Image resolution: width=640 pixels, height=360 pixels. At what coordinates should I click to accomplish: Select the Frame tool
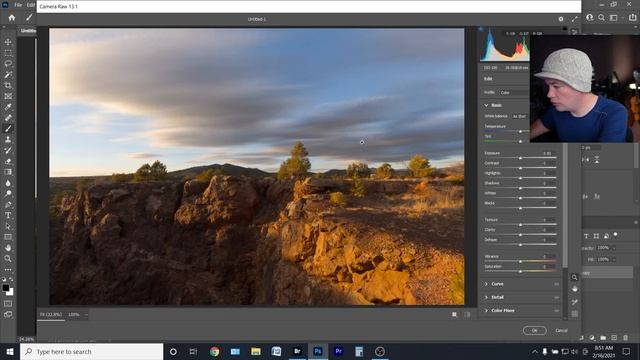[x=8, y=96]
